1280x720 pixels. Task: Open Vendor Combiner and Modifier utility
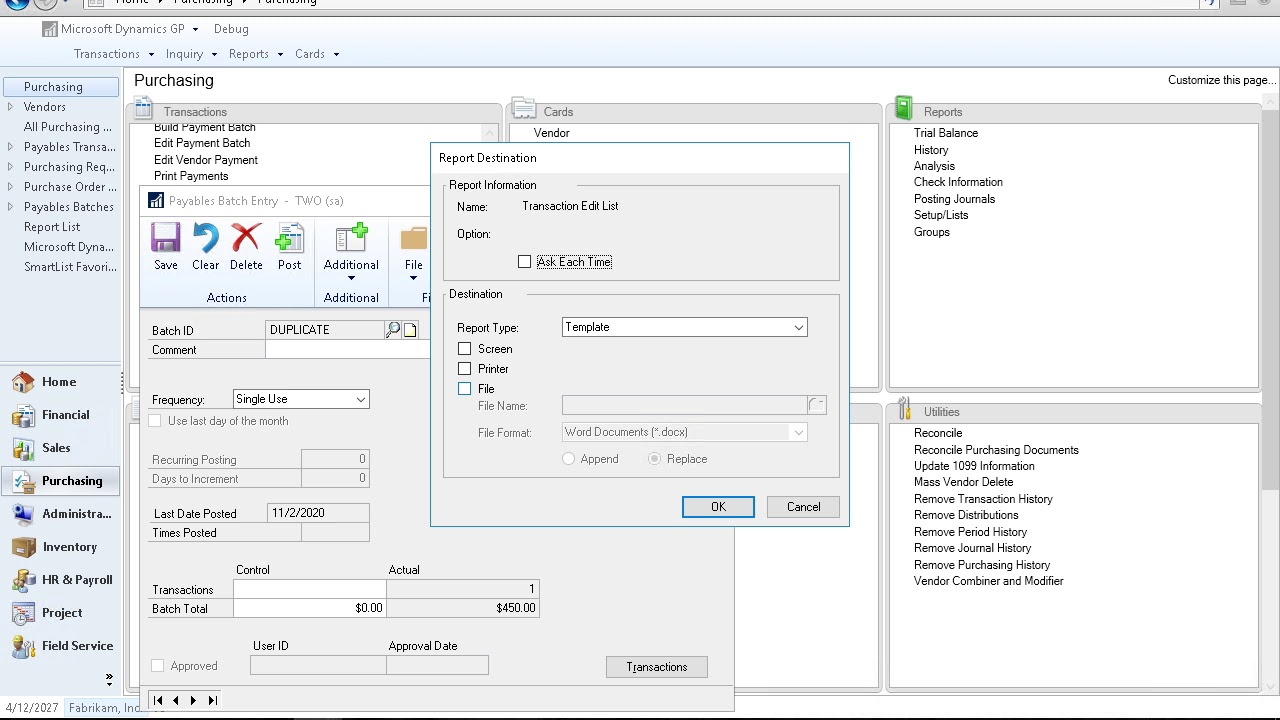[x=988, y=581]
